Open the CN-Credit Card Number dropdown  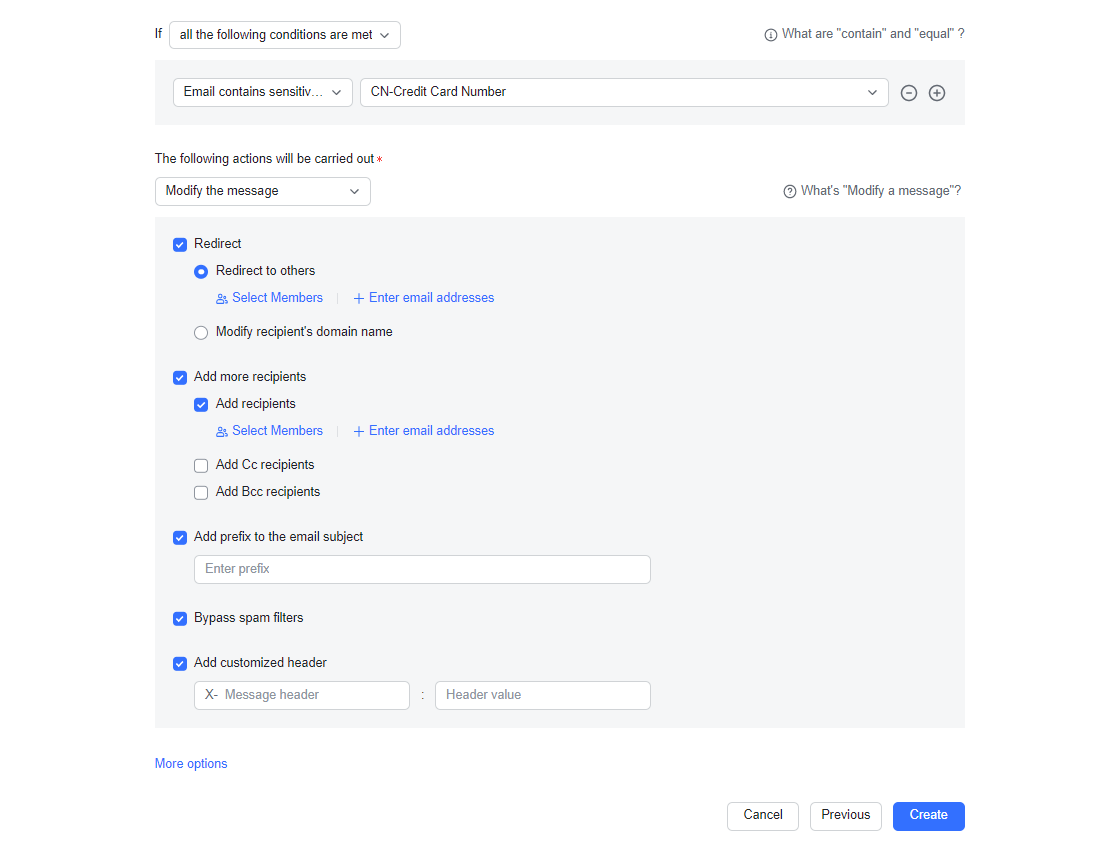[x=623, y=92]
